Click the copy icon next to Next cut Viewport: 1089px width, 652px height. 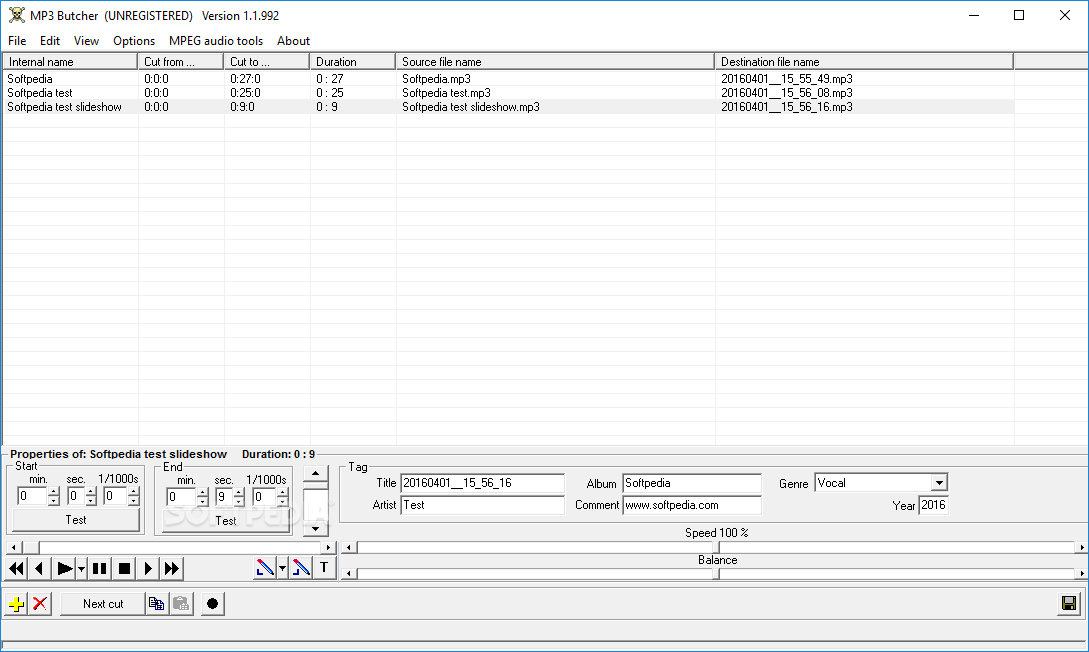157,603
